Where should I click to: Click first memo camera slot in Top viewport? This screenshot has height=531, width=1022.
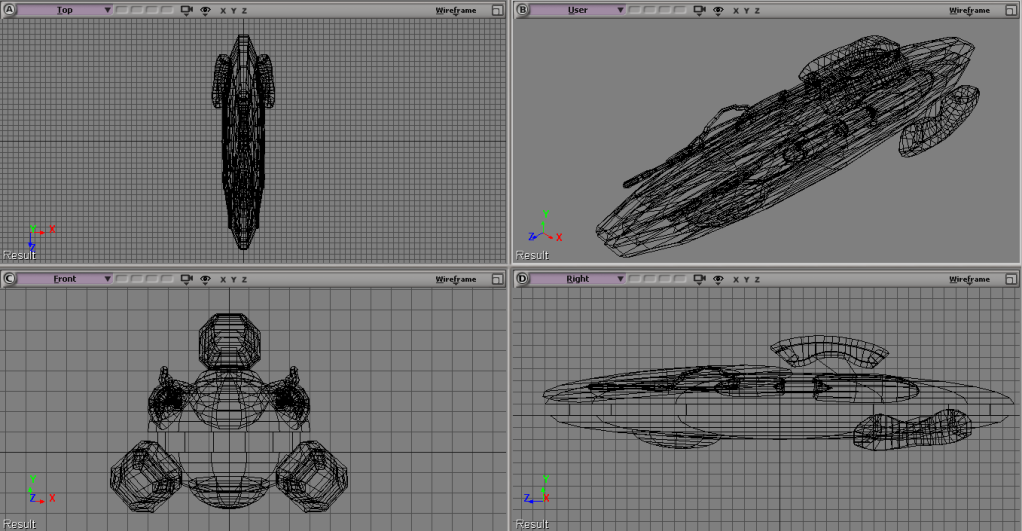click(122, 10)
